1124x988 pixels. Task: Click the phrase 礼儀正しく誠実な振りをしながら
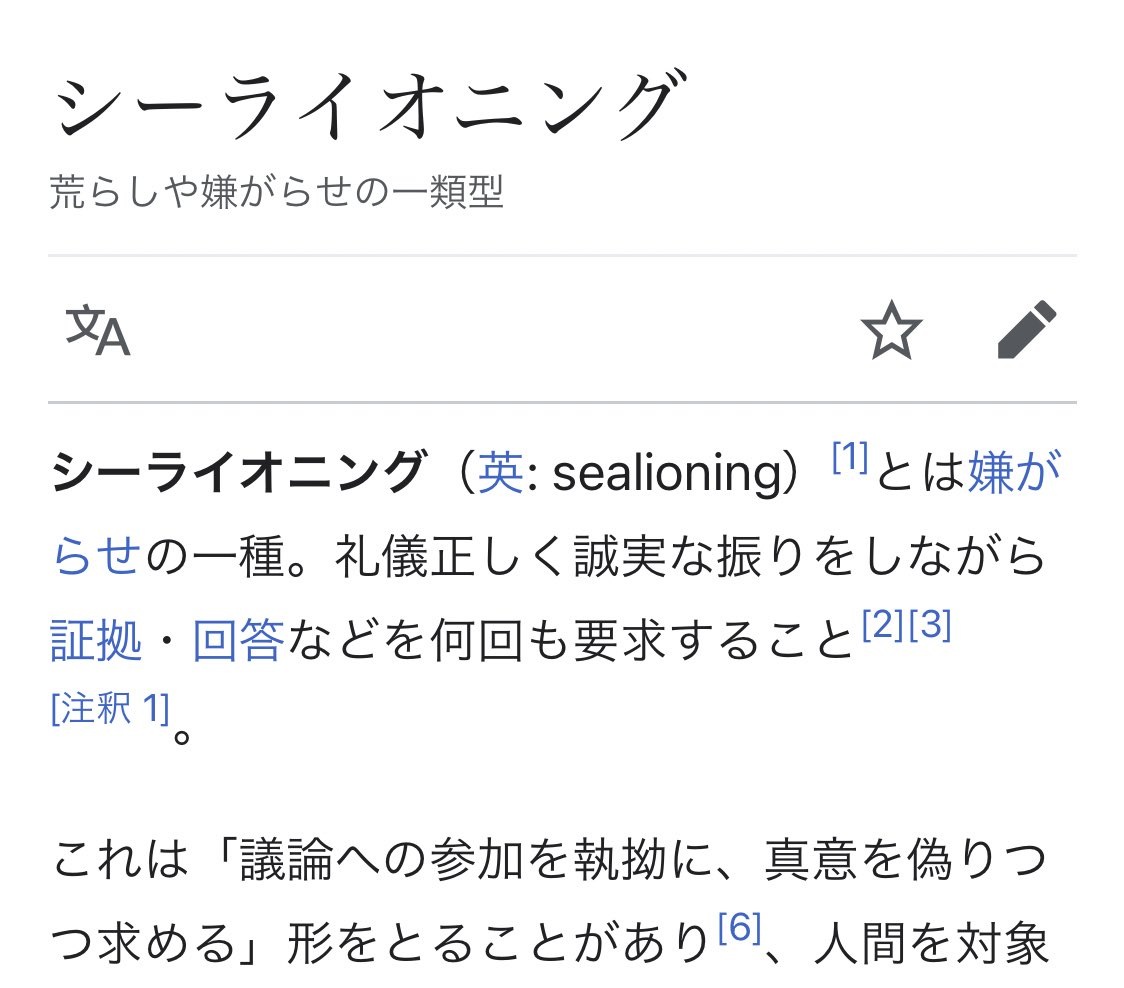pos(690,556)
